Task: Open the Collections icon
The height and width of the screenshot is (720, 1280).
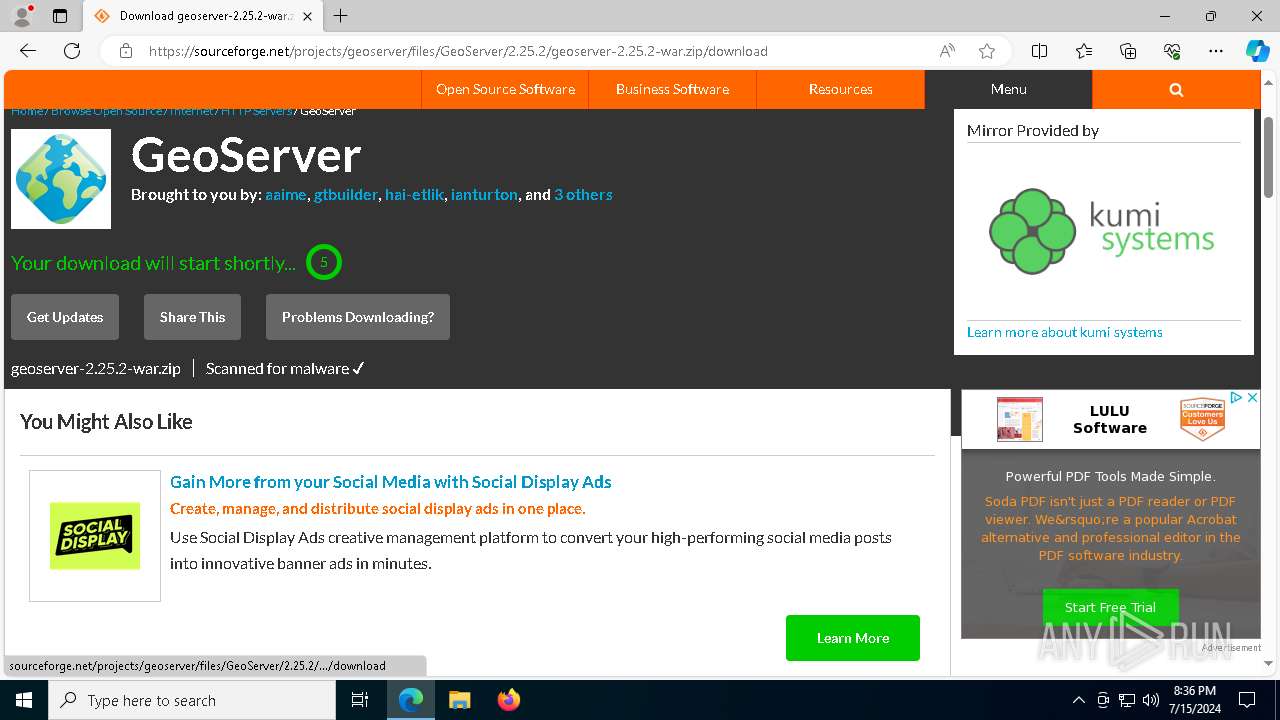Action: [x=1128, y=51]
